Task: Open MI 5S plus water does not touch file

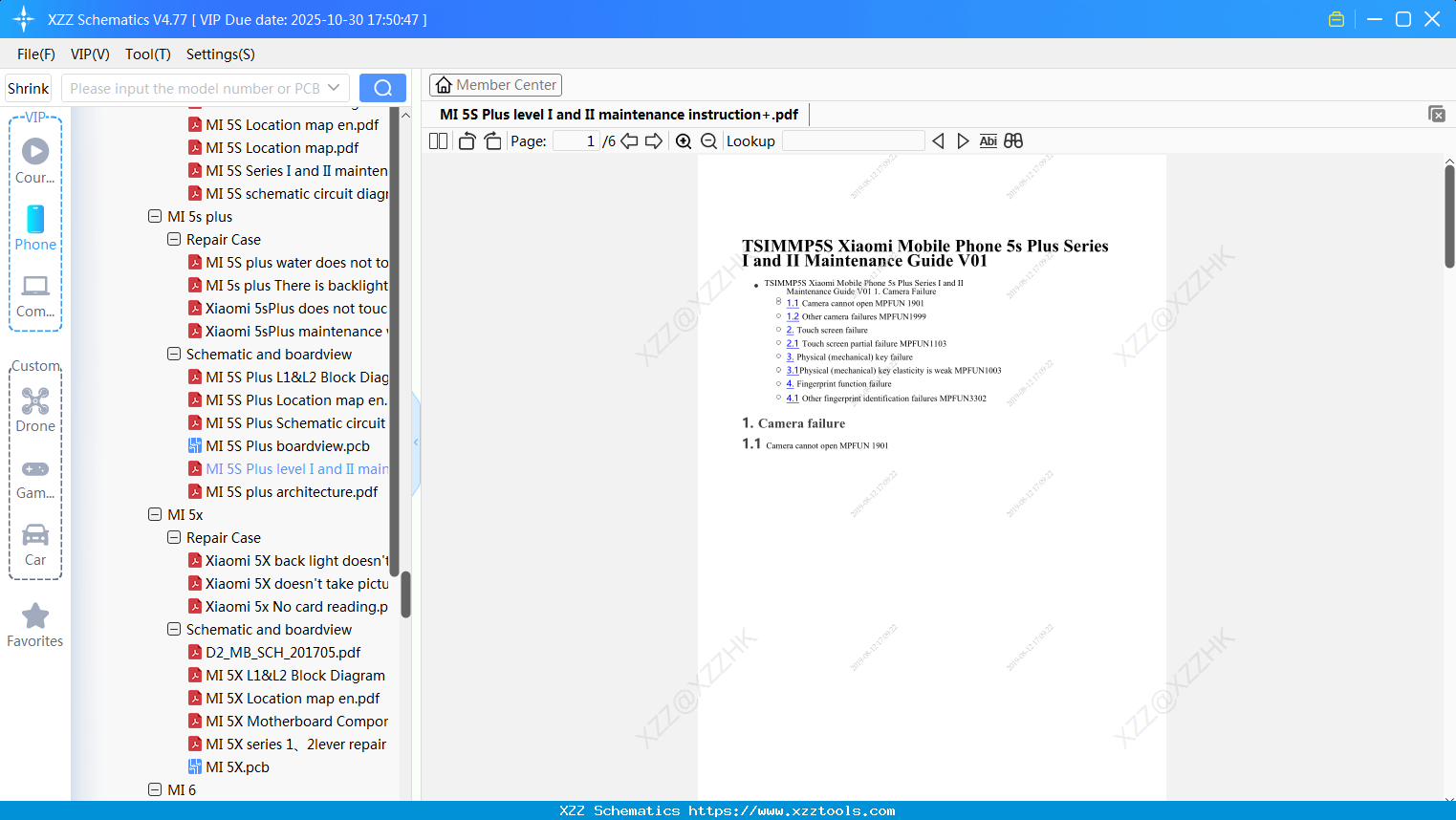Action: (x=289, y=262)
